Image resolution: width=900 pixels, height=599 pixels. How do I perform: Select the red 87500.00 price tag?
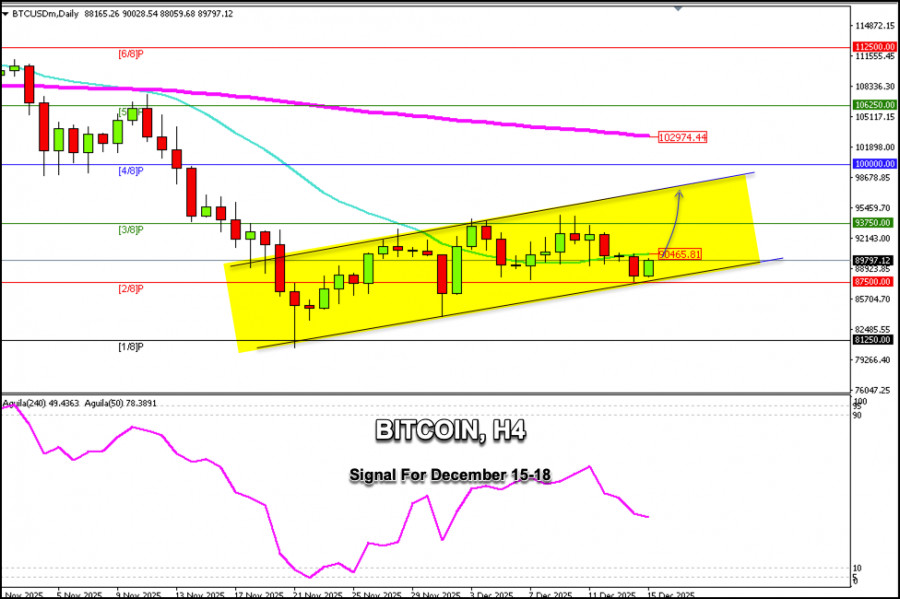coord(872,282)
